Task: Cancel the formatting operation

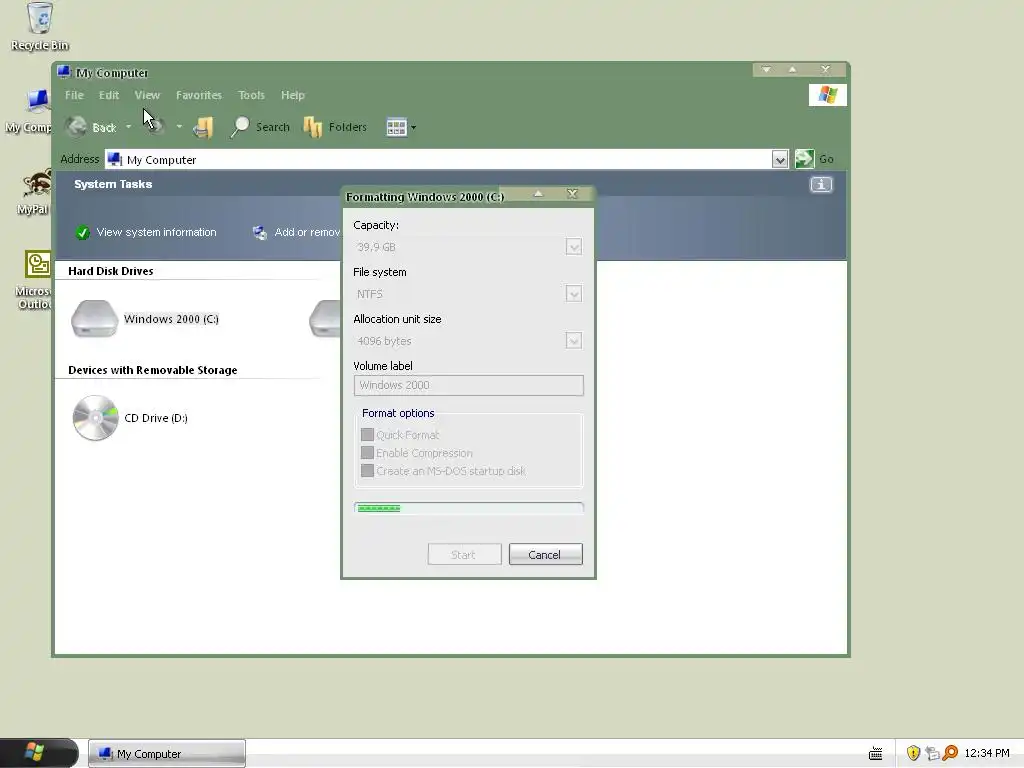Action: point(545,554)
